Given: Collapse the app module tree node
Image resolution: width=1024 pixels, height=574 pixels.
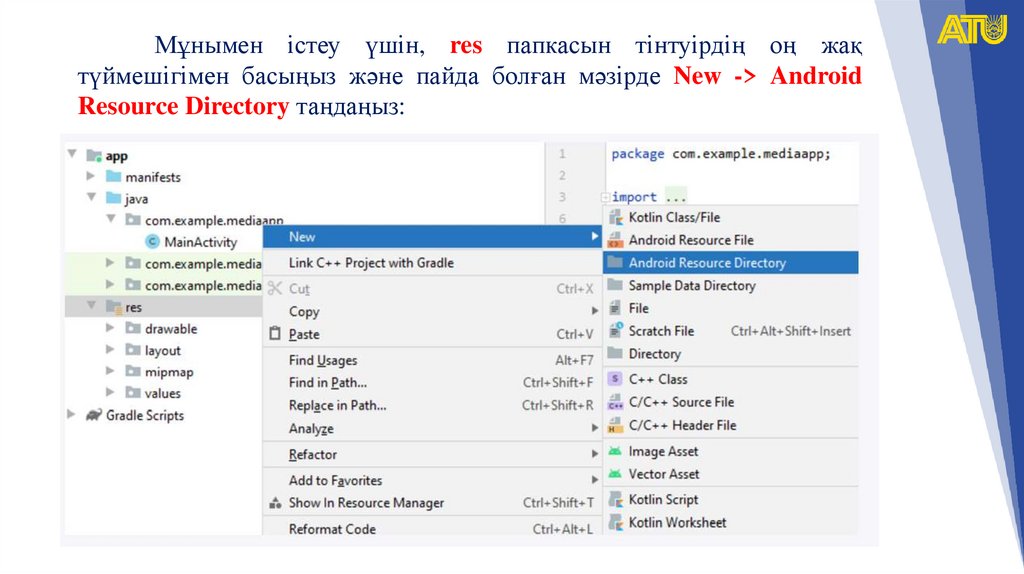Looking at the screenshot, I should (72, 155).
